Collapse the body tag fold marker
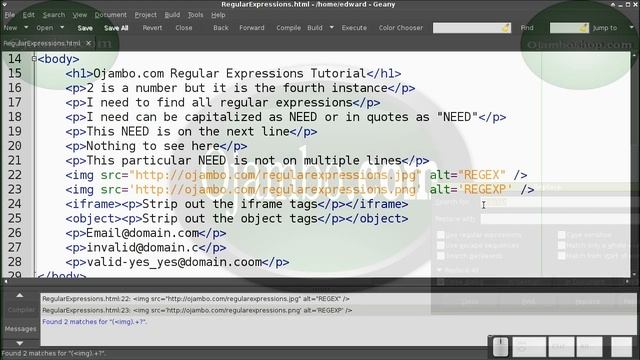The width and height of the screenshot is (640, 360). tap(34, 59)
